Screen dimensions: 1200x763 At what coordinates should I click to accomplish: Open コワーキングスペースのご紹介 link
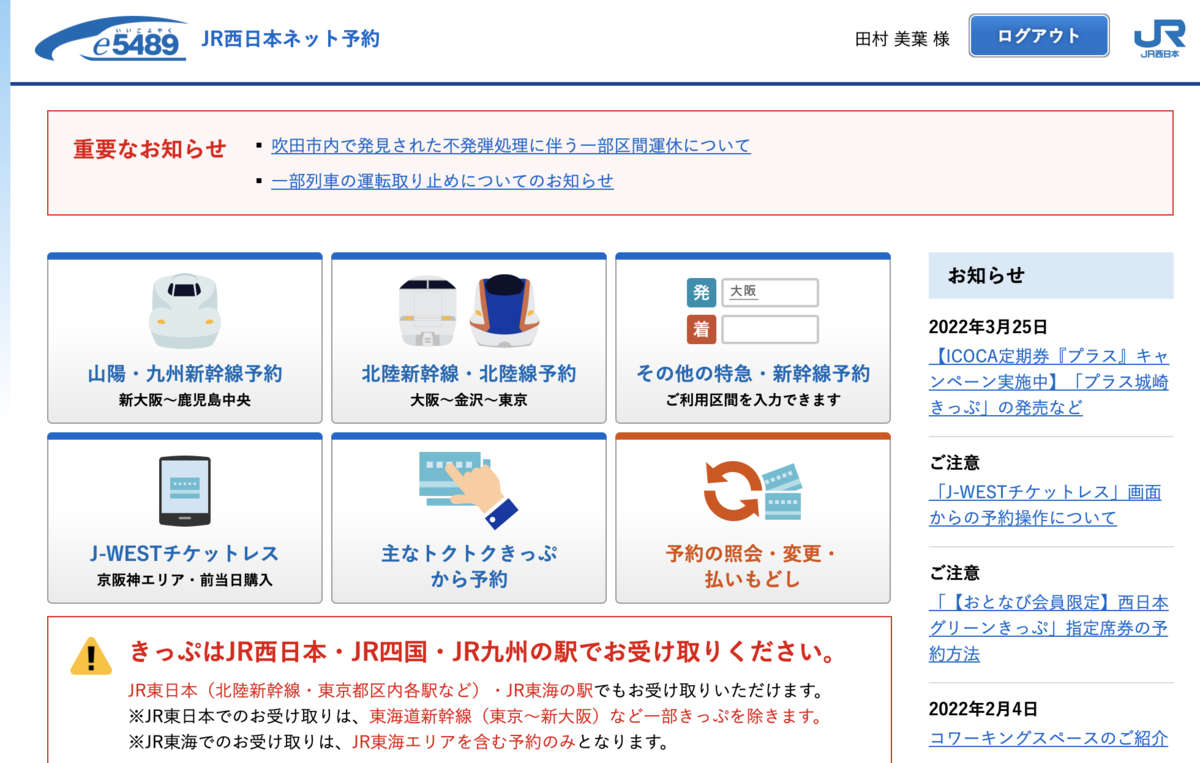point(1048,739)
